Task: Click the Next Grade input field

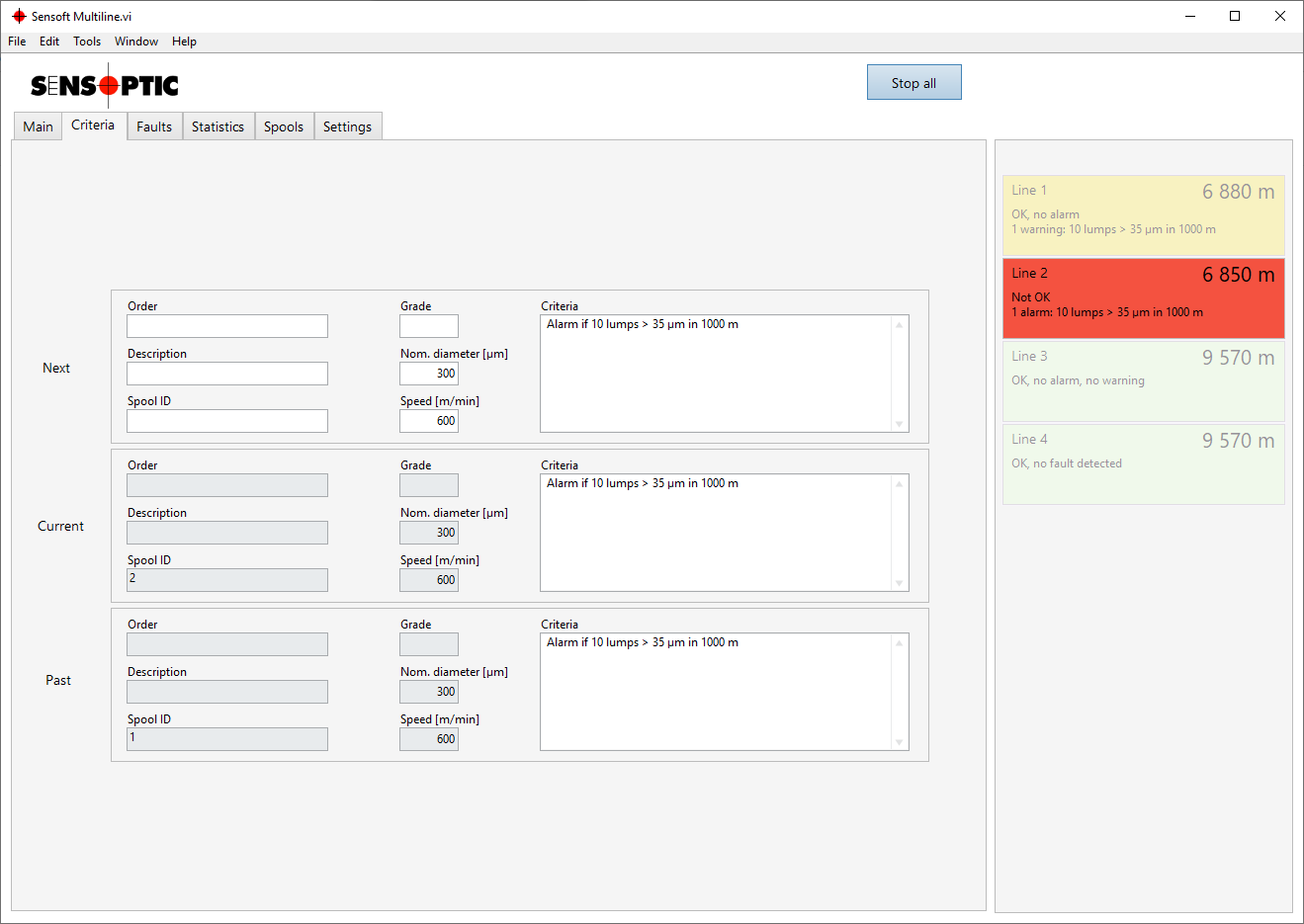Action: [x=429, y=326]
